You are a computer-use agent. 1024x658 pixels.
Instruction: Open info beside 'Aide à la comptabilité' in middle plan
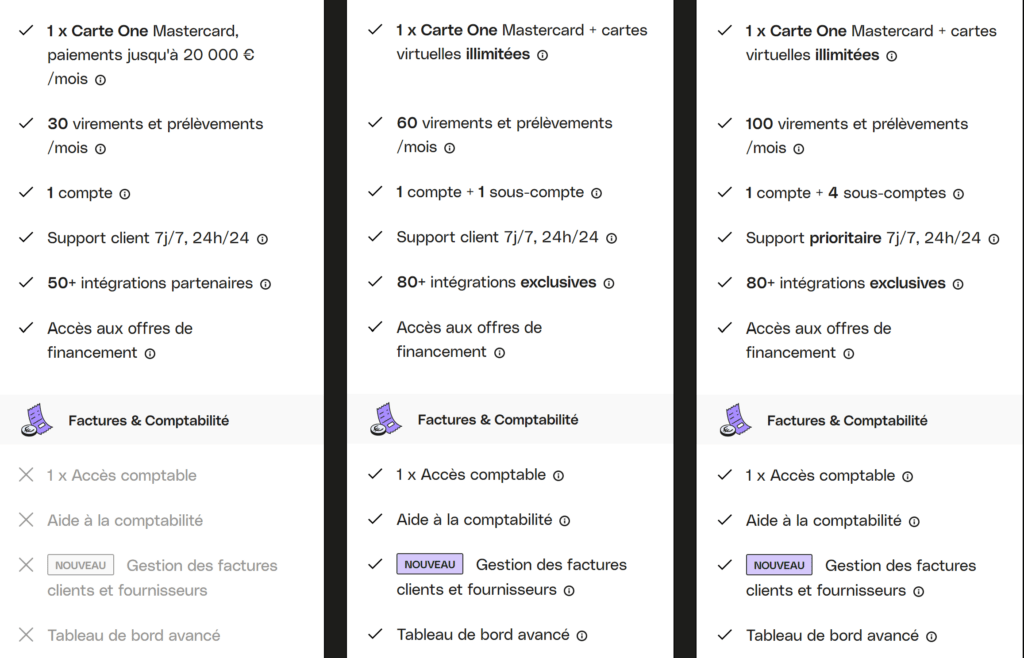[x=564, y=521]
